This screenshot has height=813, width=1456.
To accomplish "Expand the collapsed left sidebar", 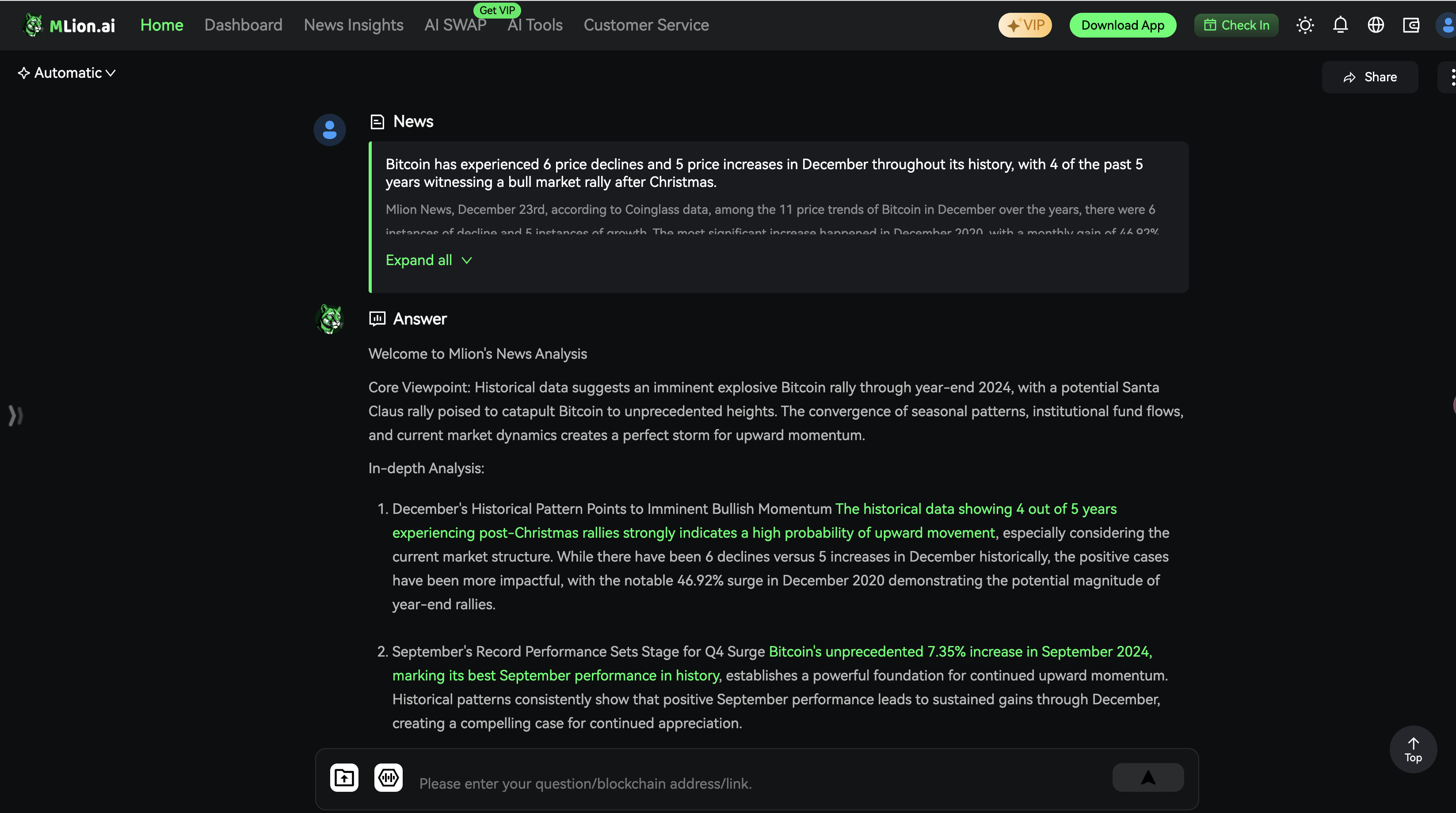I will click(x=15, y=416).
